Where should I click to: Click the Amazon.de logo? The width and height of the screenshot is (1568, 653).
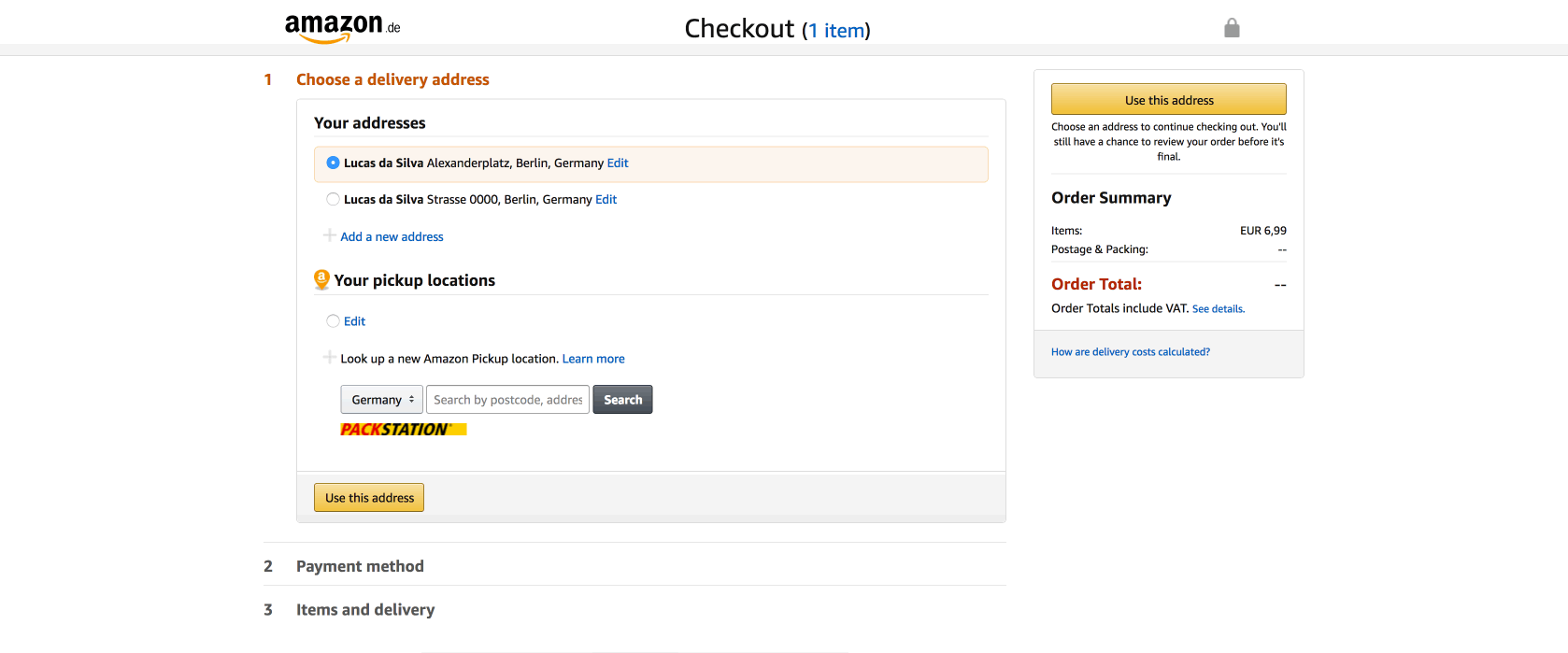coord(342,28)
